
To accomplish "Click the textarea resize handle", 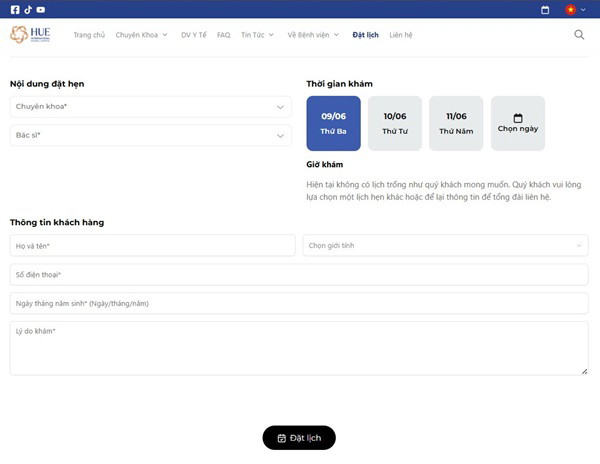I will tap(584, 371).
